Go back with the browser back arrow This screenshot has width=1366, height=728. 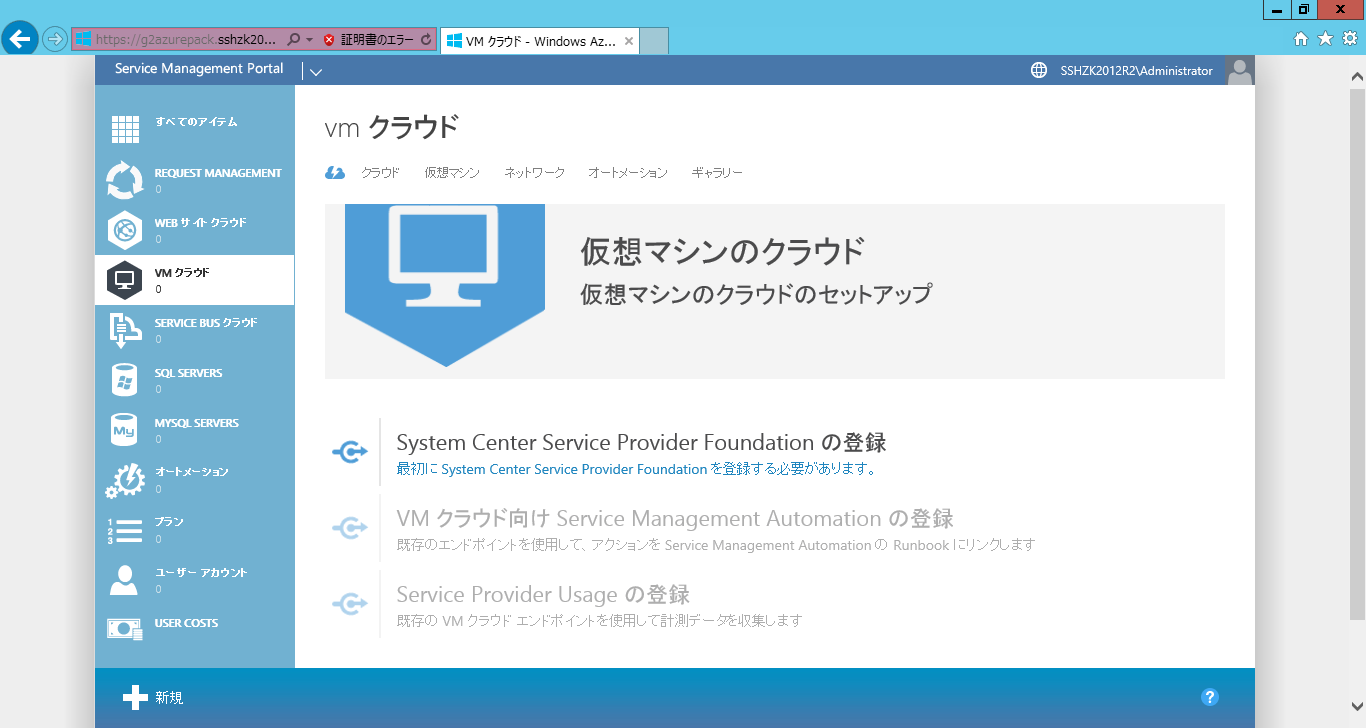20,39
